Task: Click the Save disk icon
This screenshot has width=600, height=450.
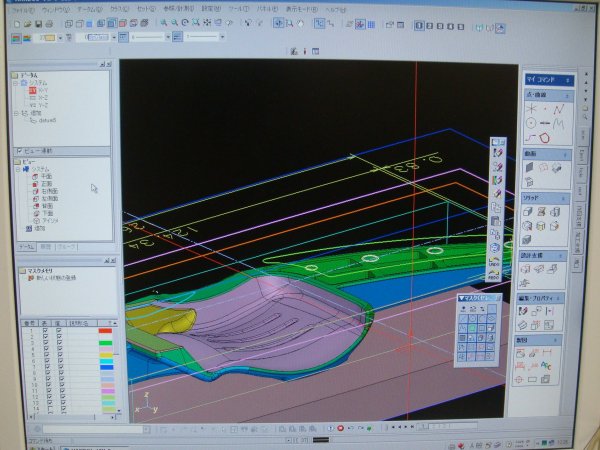Action: (38, 24)
